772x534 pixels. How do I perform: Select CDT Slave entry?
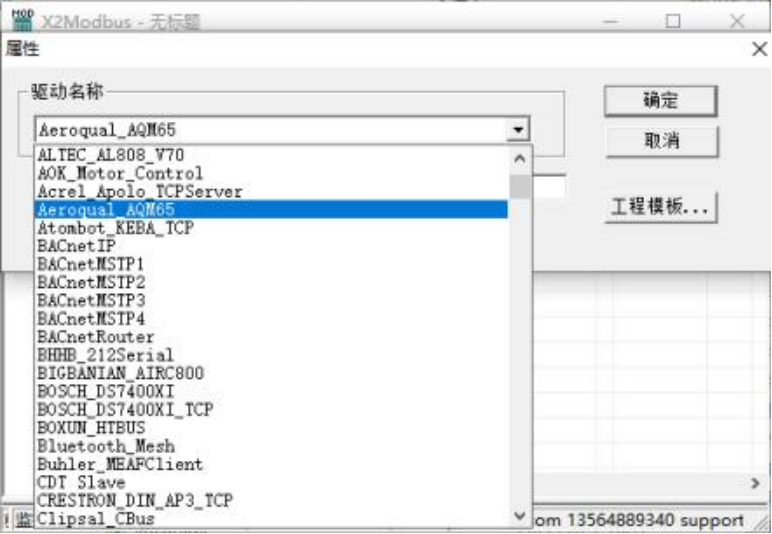pyautogui.click(x=272, y=482)
